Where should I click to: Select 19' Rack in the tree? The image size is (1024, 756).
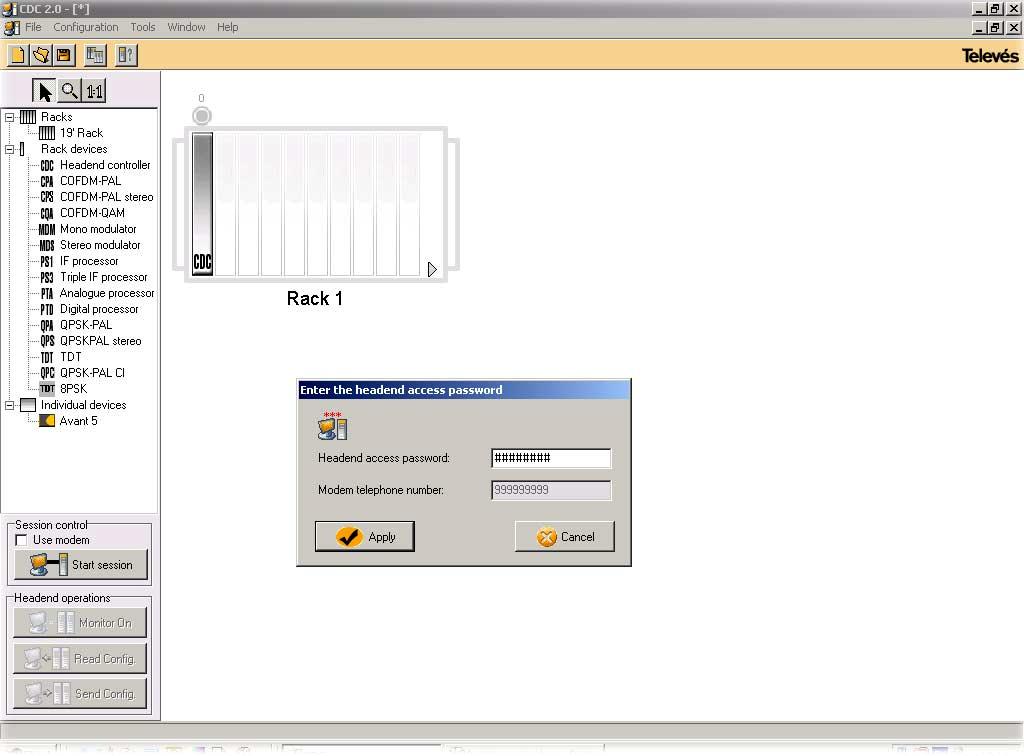pyautogui.click(x=82, y=133)
